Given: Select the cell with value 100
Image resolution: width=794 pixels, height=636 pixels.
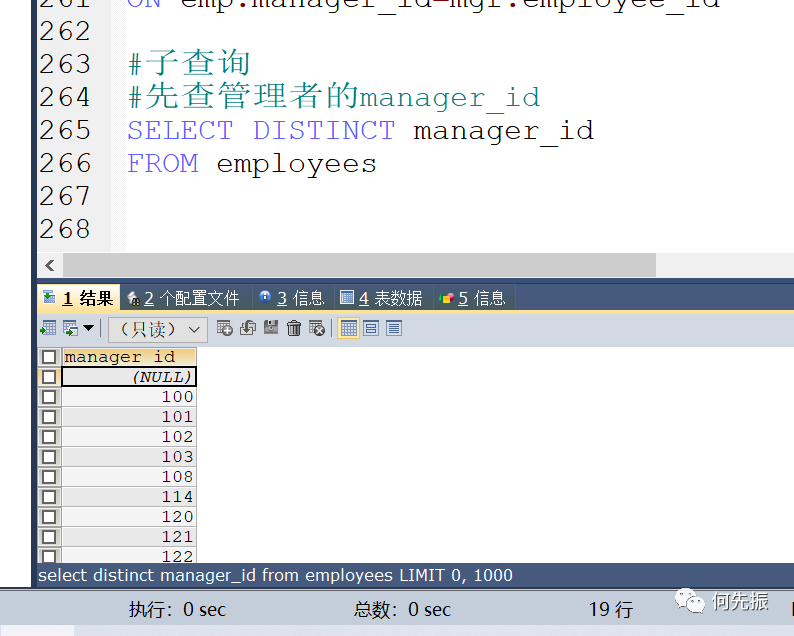Looking at the screenshot, I should coord(129,396).
